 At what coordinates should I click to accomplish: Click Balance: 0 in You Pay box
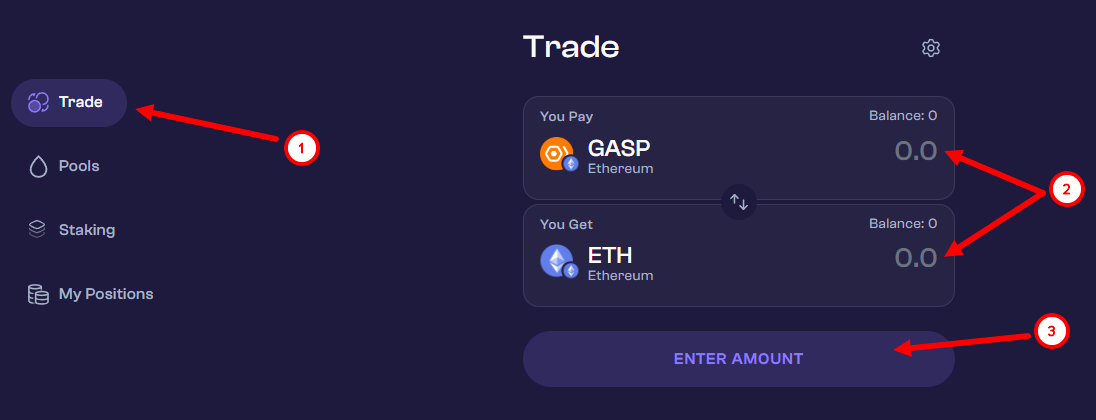[x=903, y=116]
